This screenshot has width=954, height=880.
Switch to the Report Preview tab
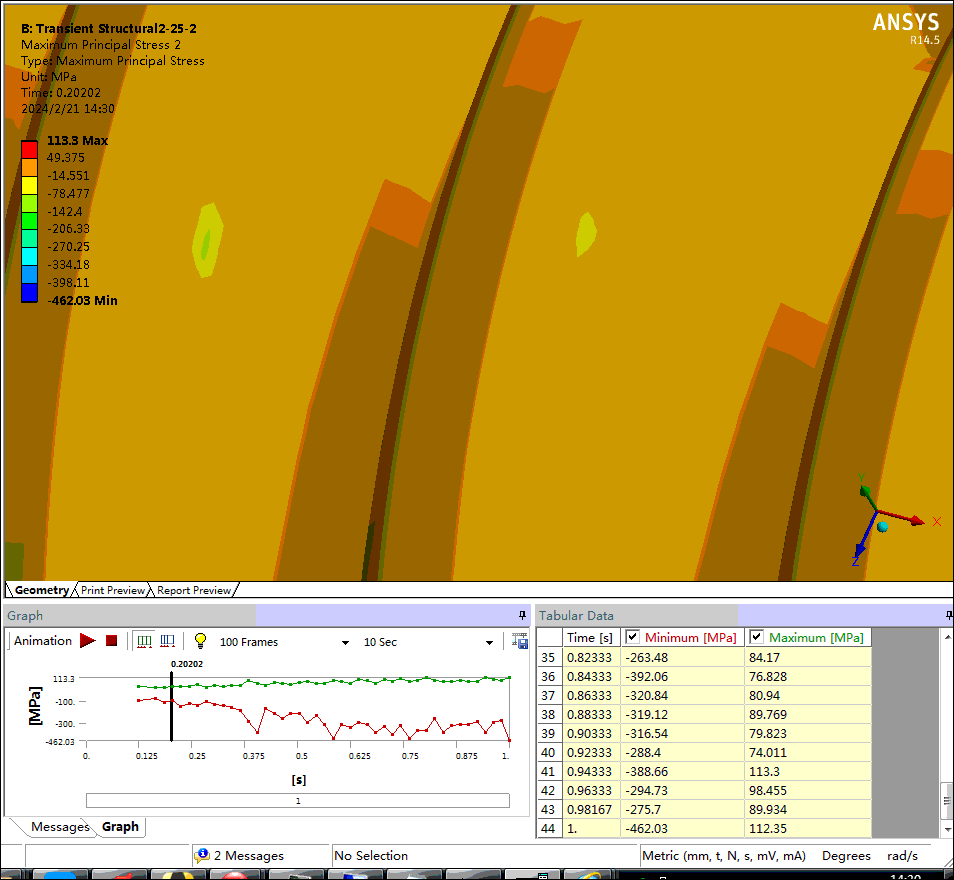pos(194,590)
